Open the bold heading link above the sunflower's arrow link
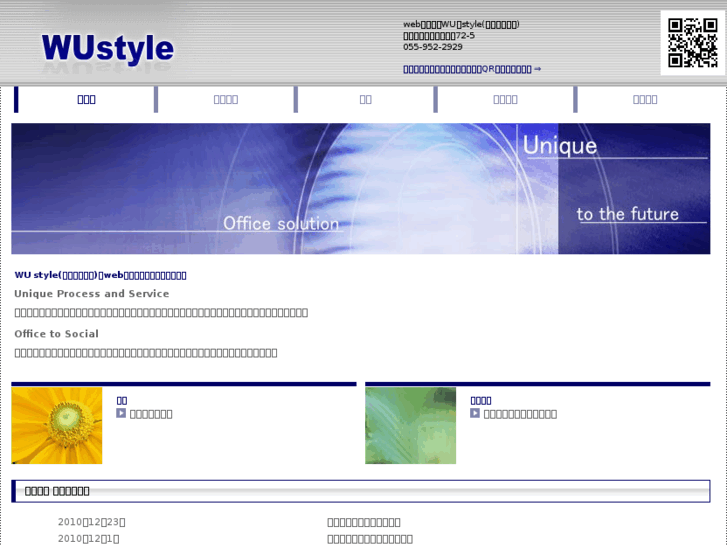 point(121,400)
